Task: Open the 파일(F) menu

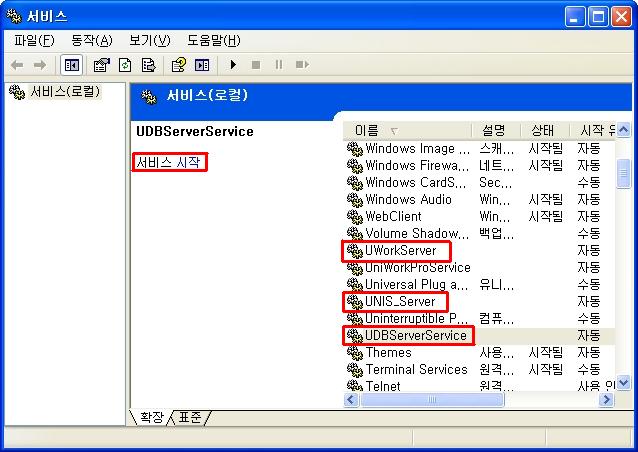Action: [x=34, y=40]
